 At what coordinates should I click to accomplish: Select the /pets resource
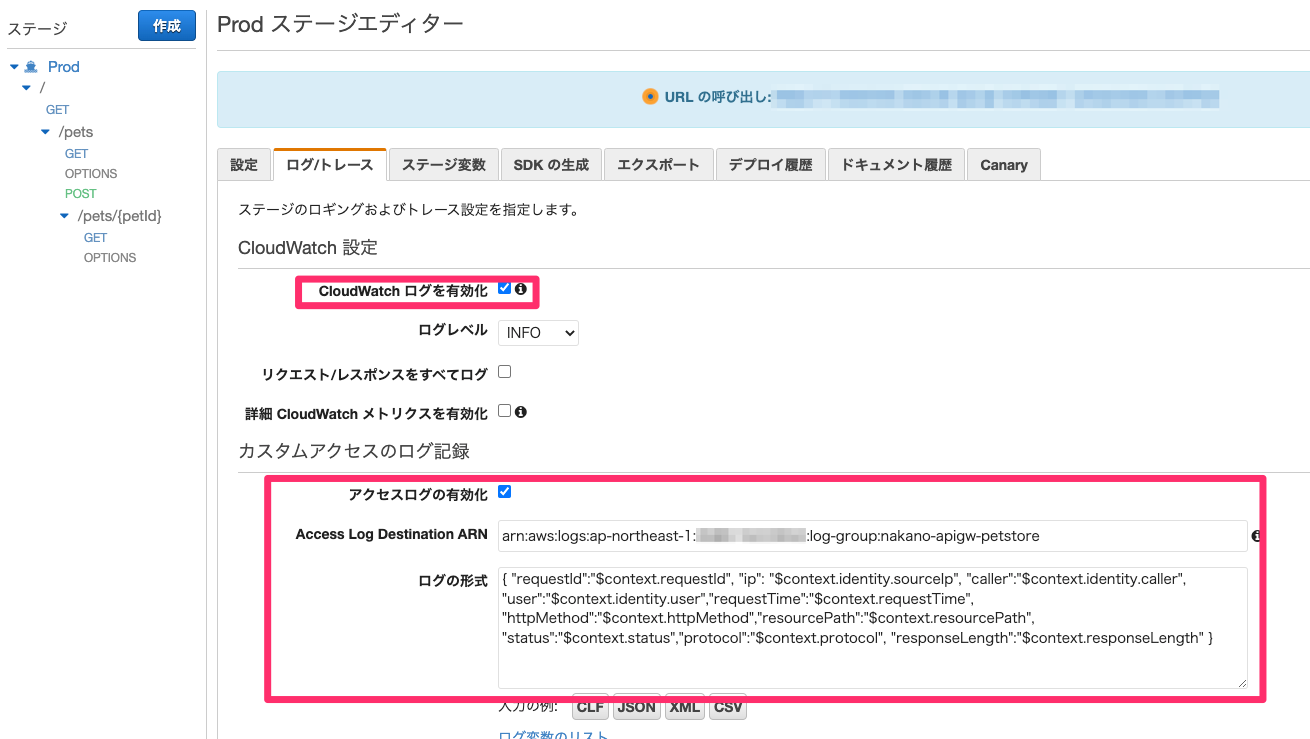[x=76, y=132]
